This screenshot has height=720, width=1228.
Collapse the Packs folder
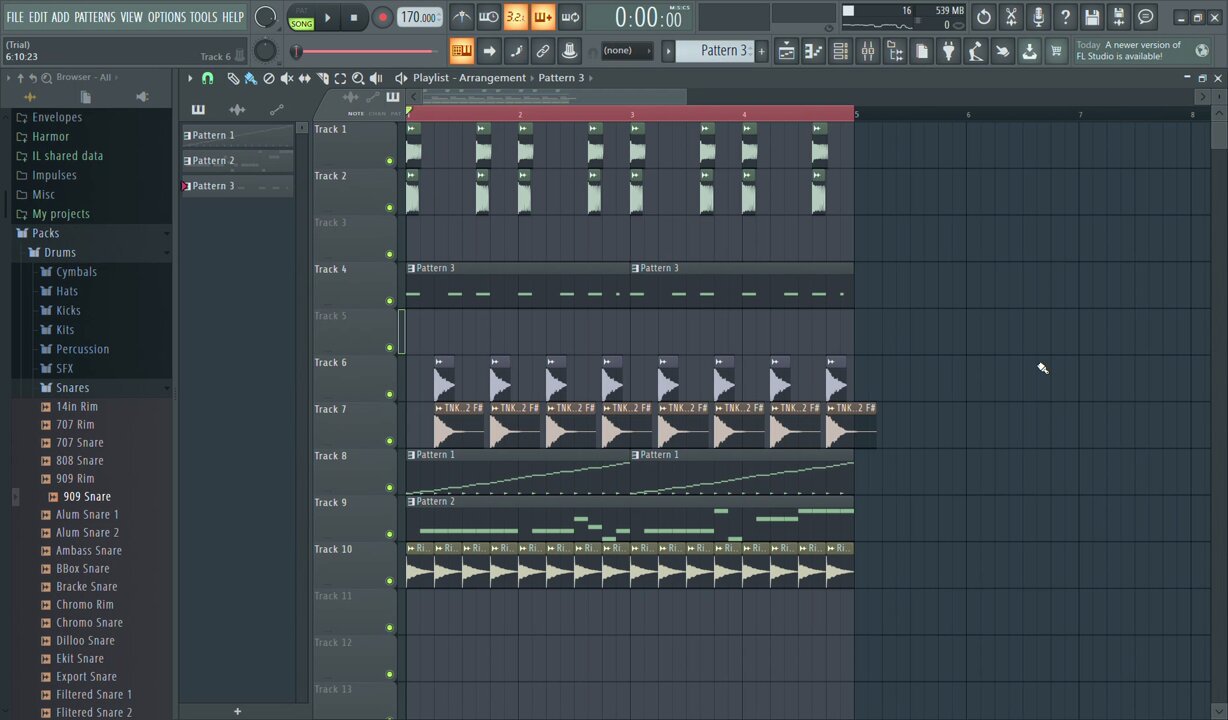(x=92, y=233)
